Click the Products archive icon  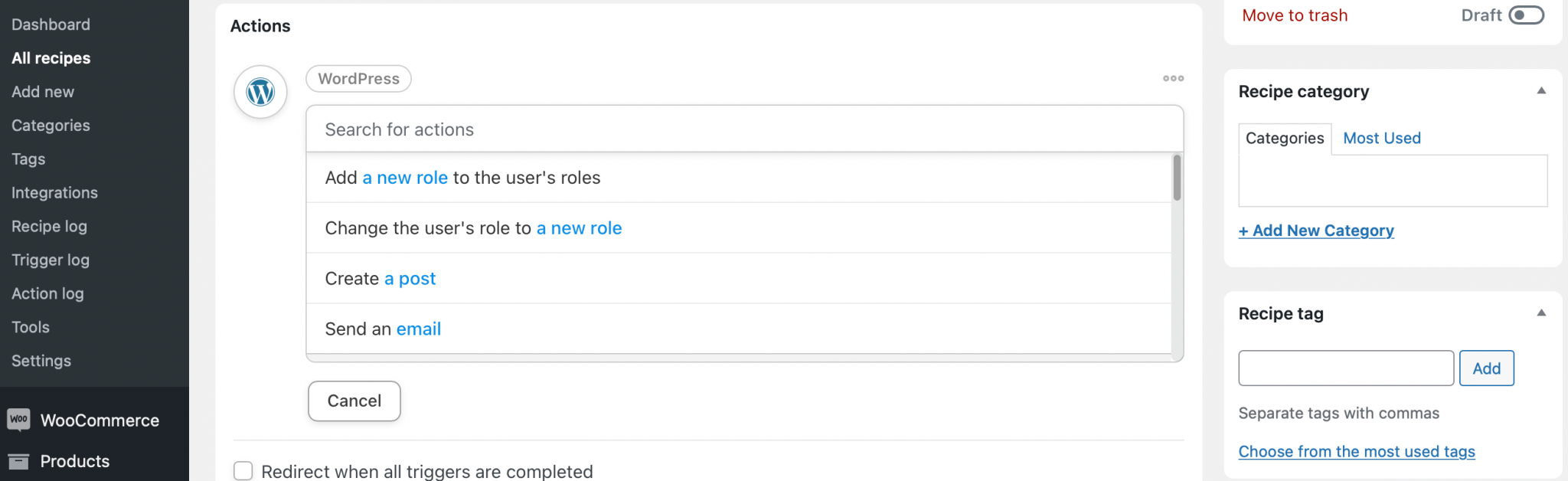pos(18,461)
